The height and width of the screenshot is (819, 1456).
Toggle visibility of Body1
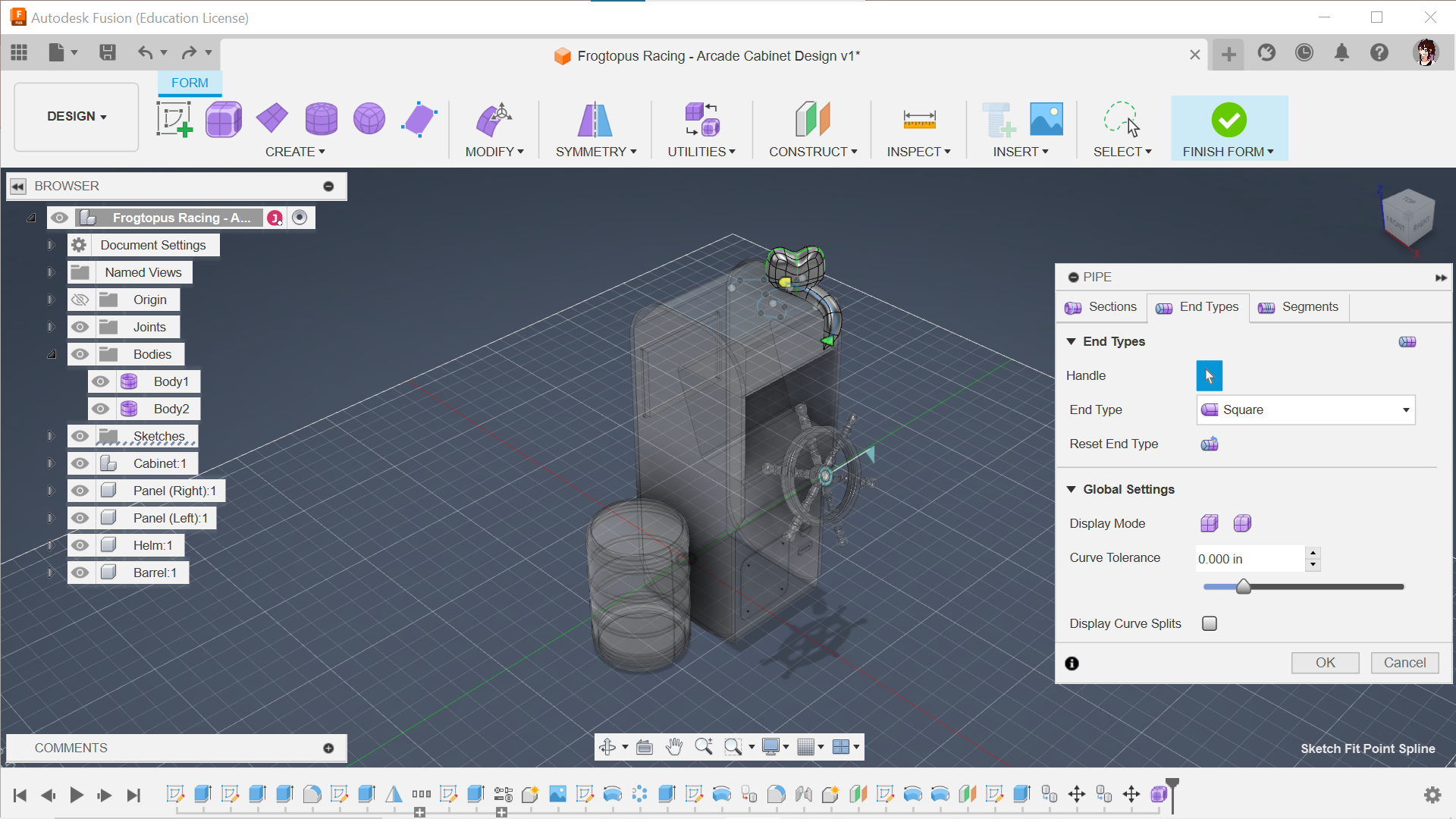100,381
